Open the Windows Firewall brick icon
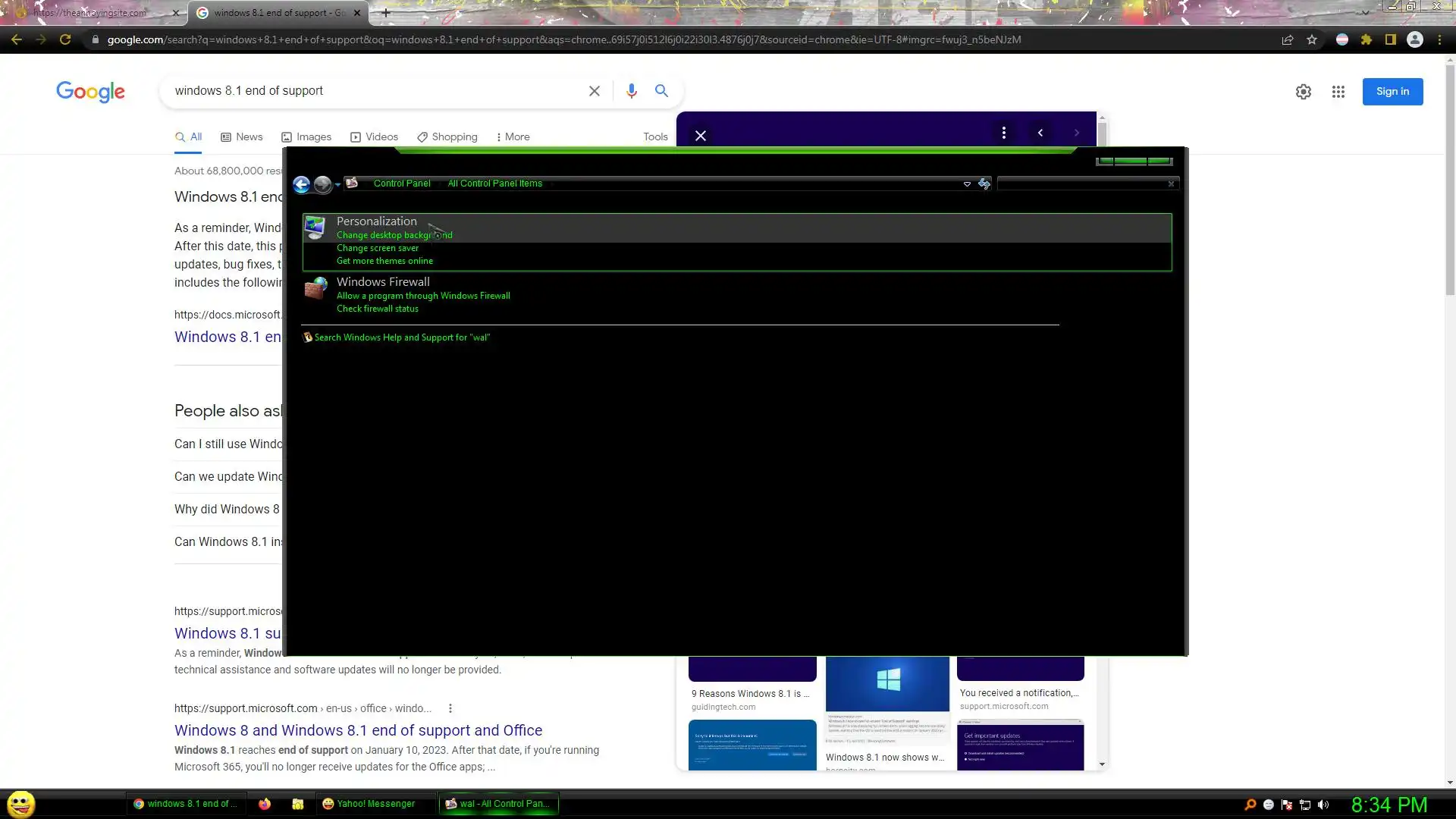1456x819 pixels. pos(315,288)
